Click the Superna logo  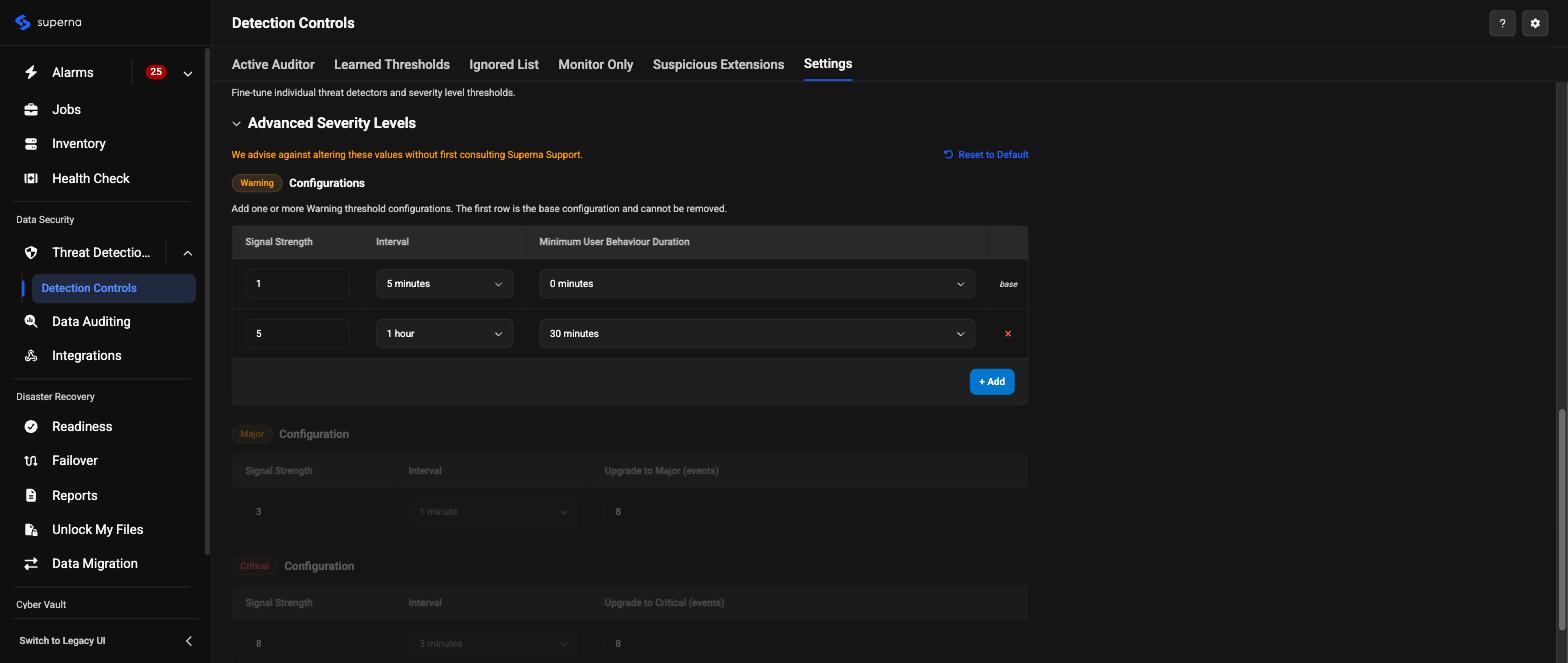(x=48, y=22)
